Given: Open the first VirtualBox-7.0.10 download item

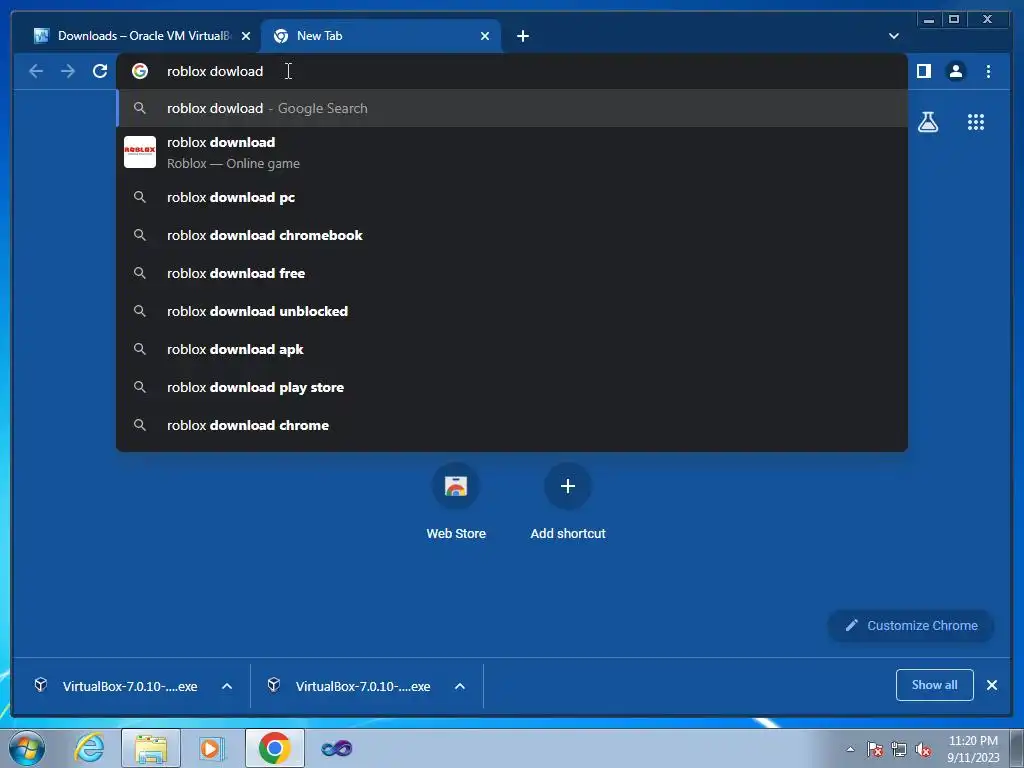Looking at the screenshot, I should pyautogui.click(x=116, y=686).
